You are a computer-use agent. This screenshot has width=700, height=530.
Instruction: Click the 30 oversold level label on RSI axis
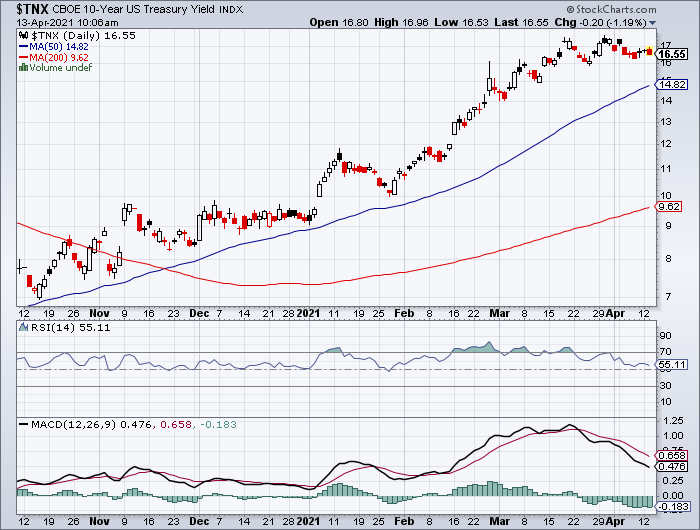coord(666,385)
